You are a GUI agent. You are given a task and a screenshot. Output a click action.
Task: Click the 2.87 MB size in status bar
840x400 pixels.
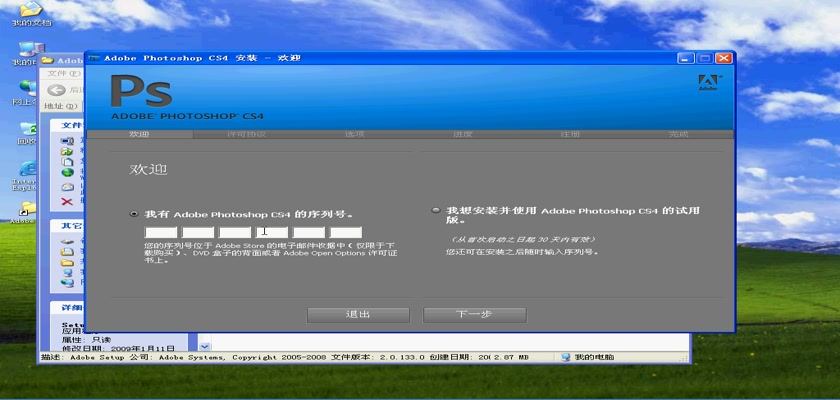pyautogui.click(x=511, y=357)
